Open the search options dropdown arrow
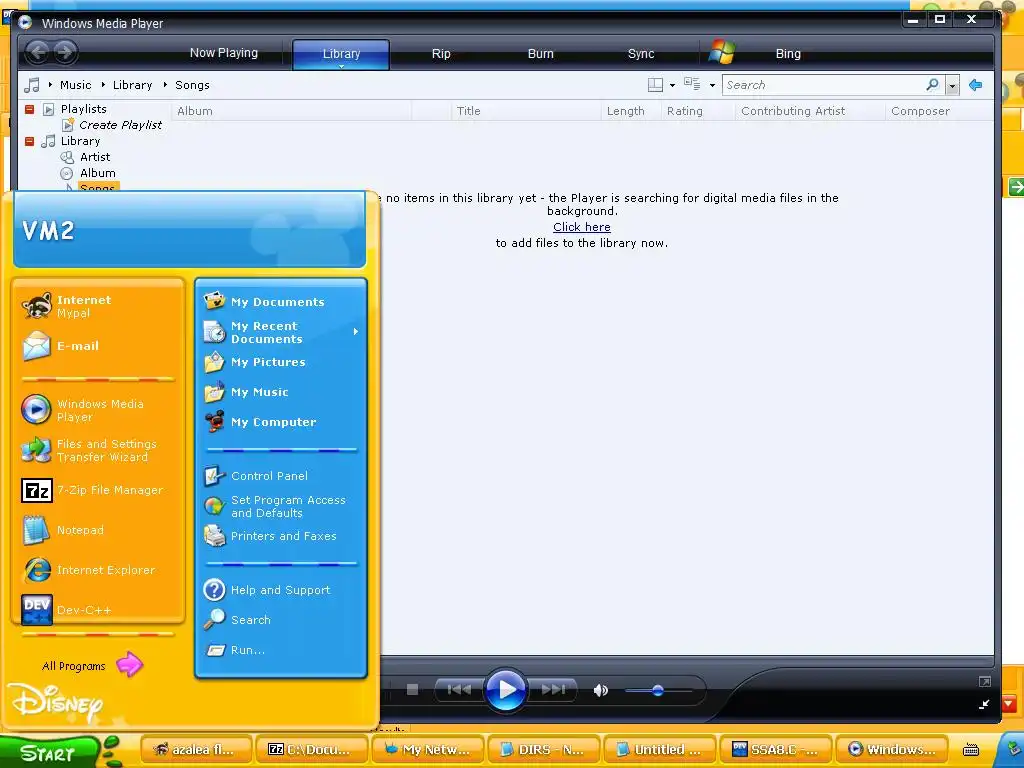 coord(952,86)
